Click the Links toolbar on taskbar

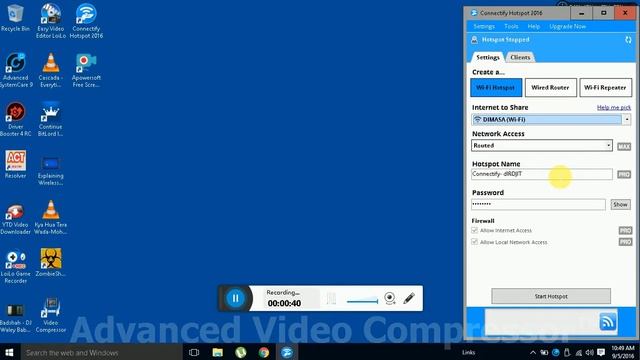coord(469,352)
